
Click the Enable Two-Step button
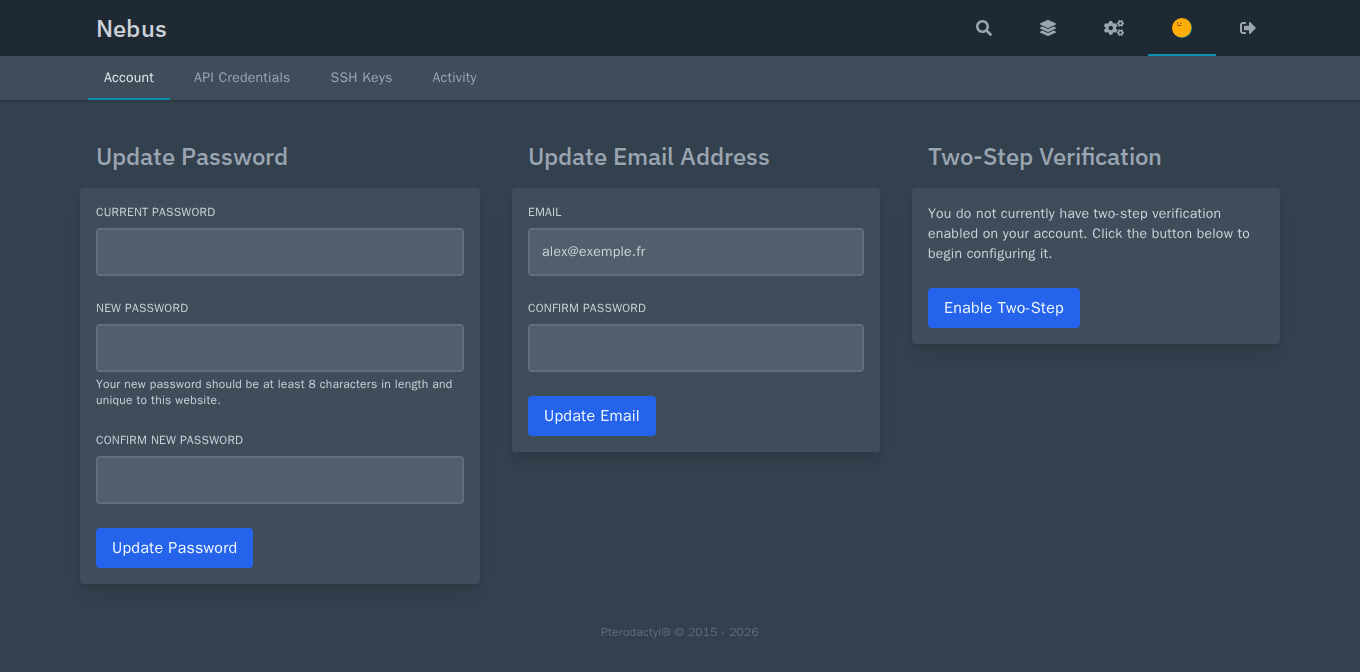point(1004,308)
